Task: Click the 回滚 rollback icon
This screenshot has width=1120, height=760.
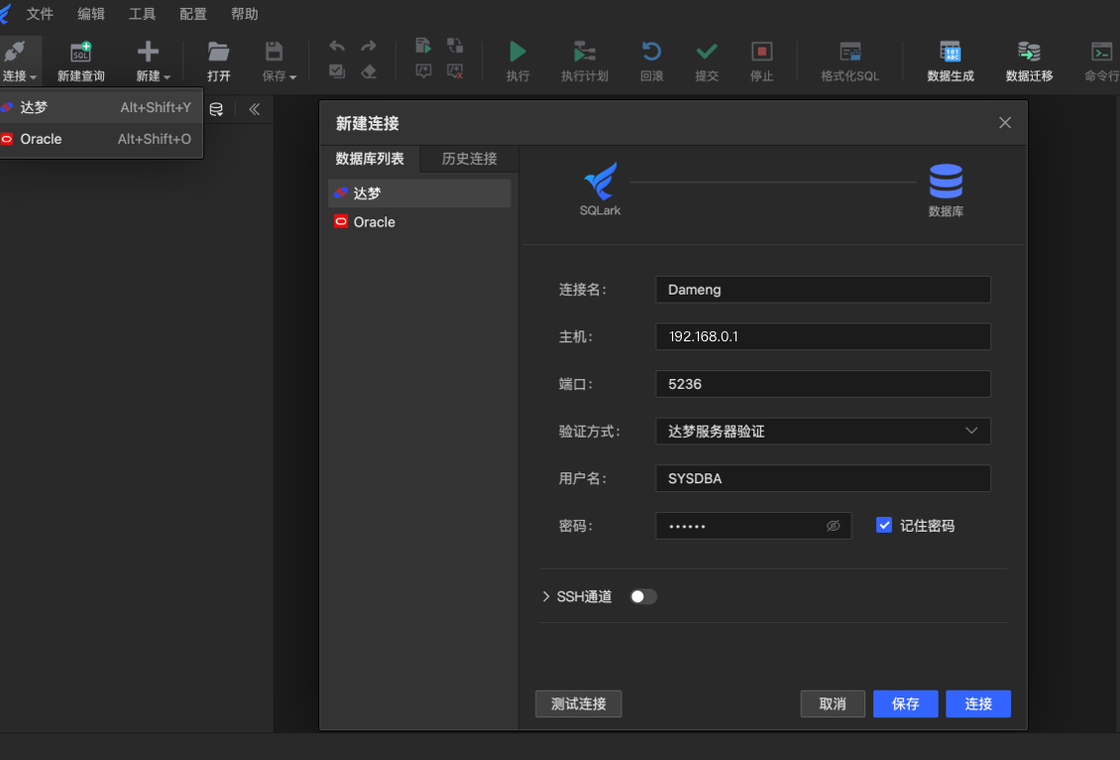Action: coord(651,51)
